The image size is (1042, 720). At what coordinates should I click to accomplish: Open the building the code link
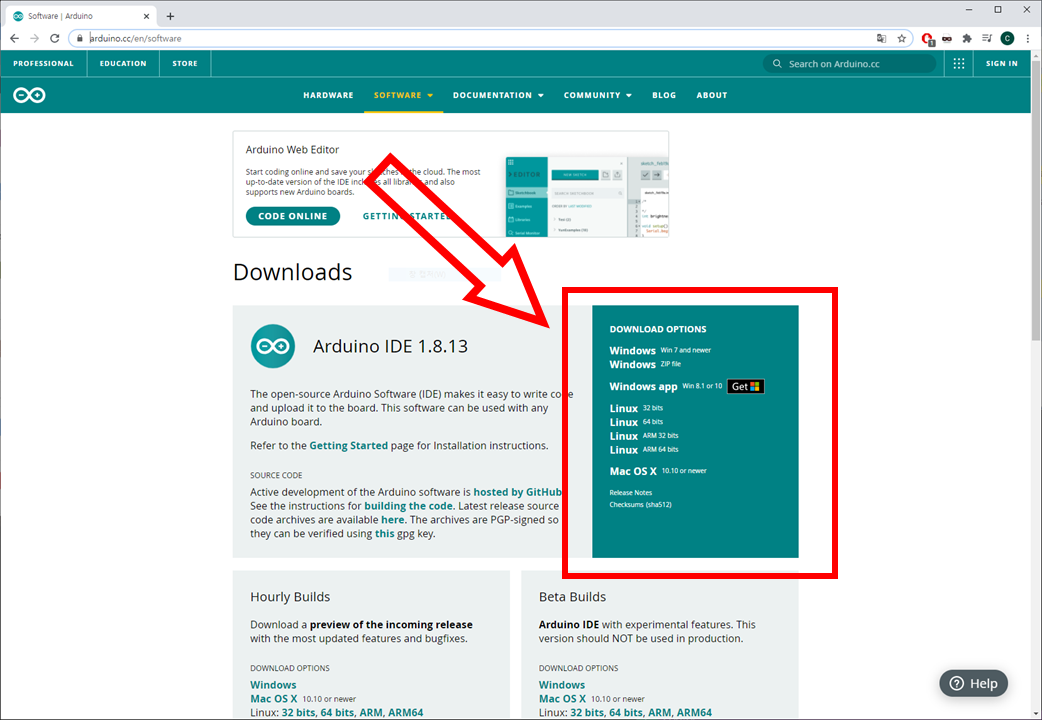pos(409,506)
